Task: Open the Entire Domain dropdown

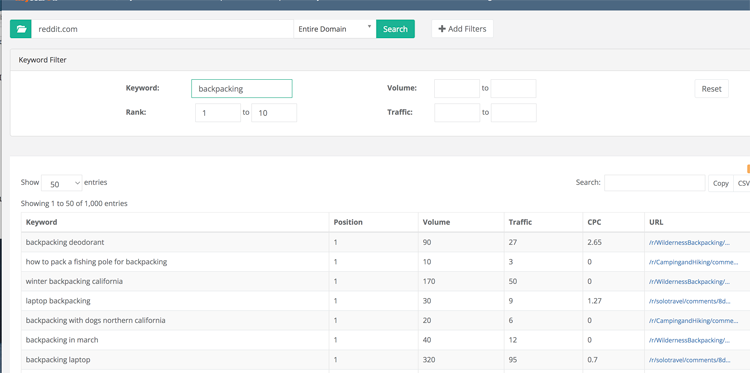Action: click(335, 29)
